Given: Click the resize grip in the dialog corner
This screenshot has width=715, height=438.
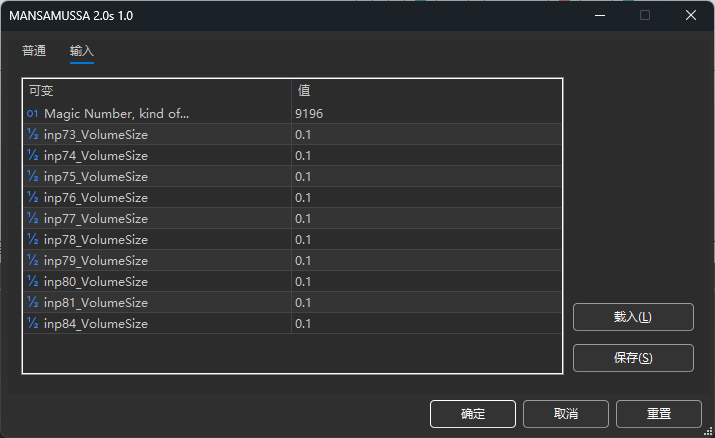Looking at the screenshot, I should tap(707, 431).
